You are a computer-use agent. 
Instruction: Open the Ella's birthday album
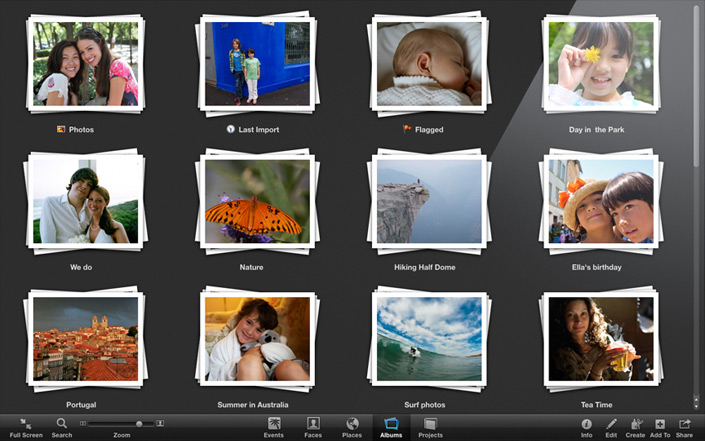pos(601,201)
